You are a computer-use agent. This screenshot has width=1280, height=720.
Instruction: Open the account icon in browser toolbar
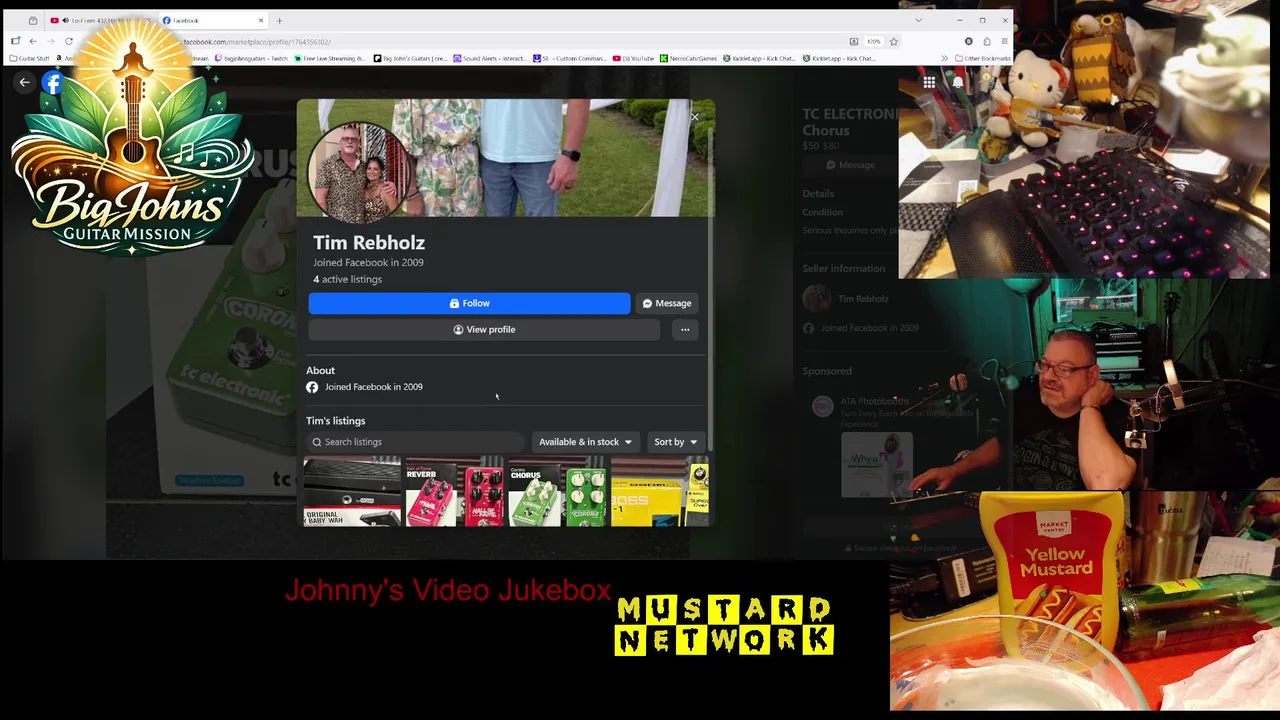968,41
